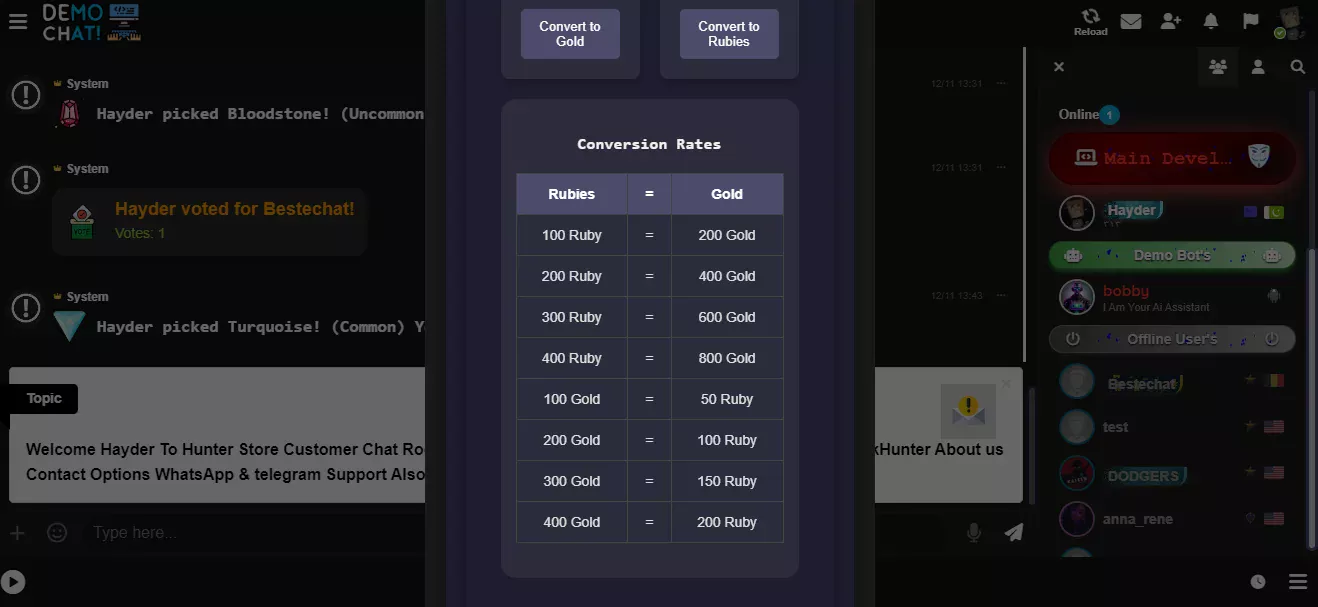Click the microphone voice record icon

click(973, 532)
